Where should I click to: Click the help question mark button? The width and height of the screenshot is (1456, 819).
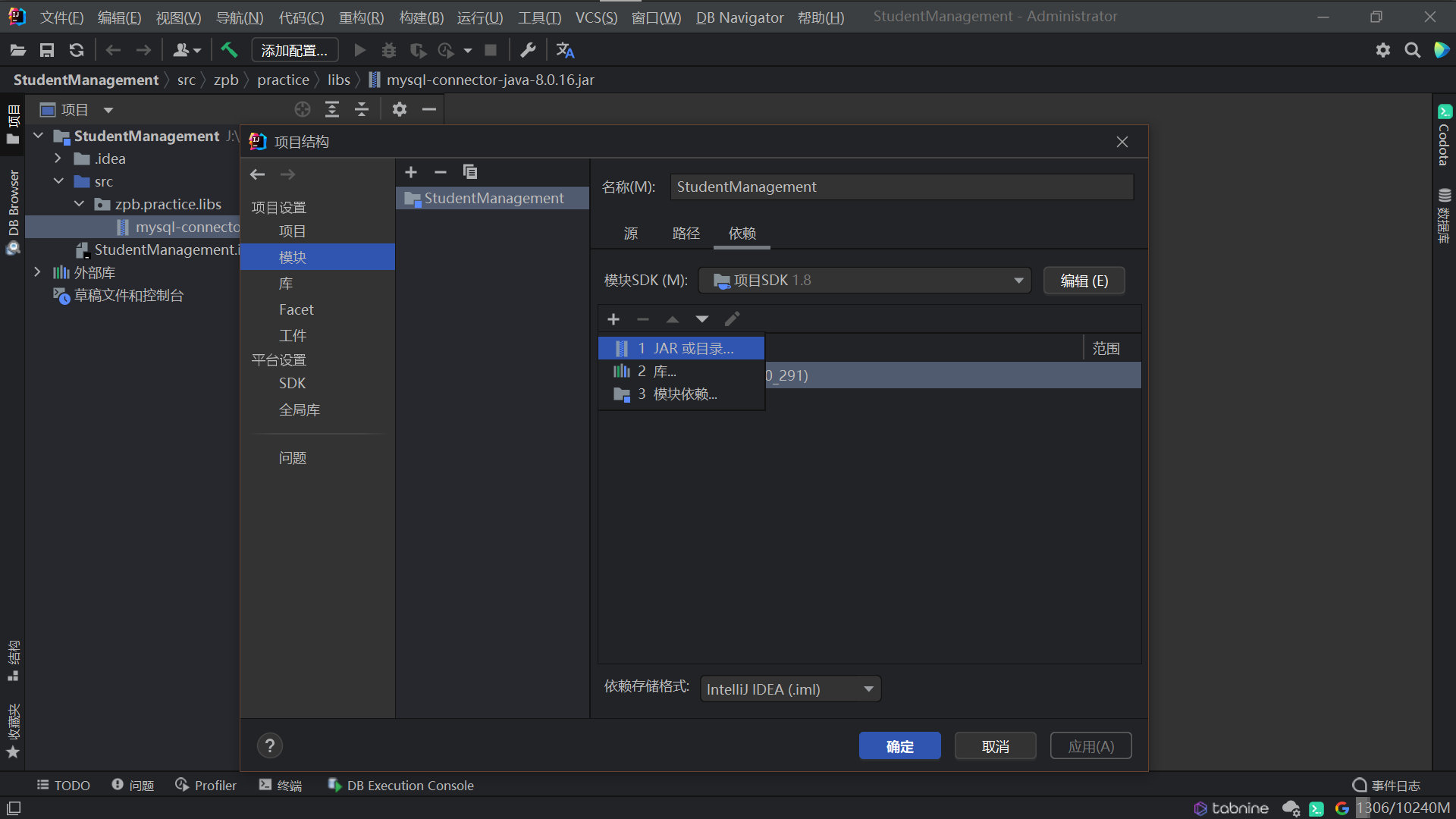pyautogui.click(x=269, y=746)
